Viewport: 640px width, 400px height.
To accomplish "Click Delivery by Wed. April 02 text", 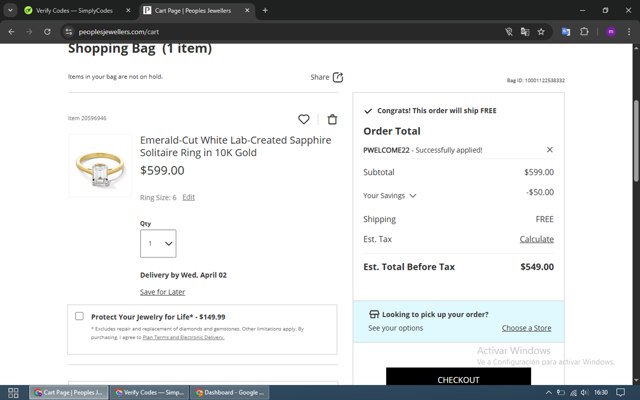I will click(183, 275).
